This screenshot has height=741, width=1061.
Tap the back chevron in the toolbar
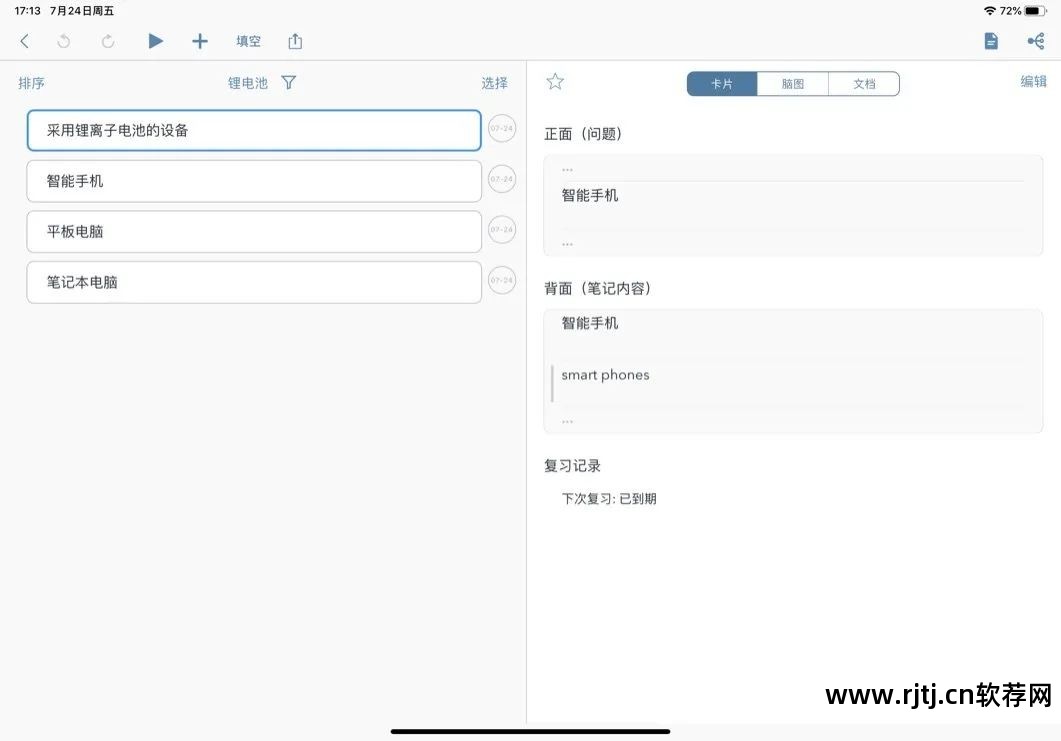(24, 41)
